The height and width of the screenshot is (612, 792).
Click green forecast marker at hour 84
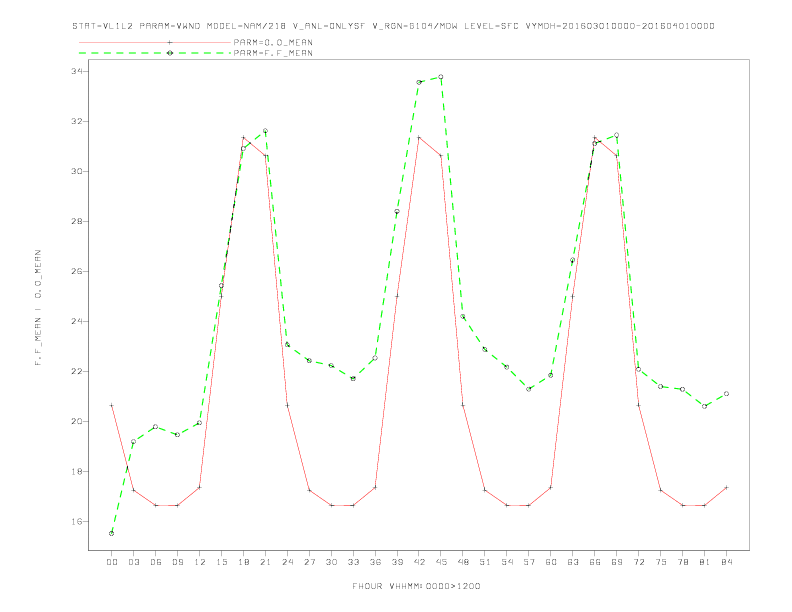point(726,393)
